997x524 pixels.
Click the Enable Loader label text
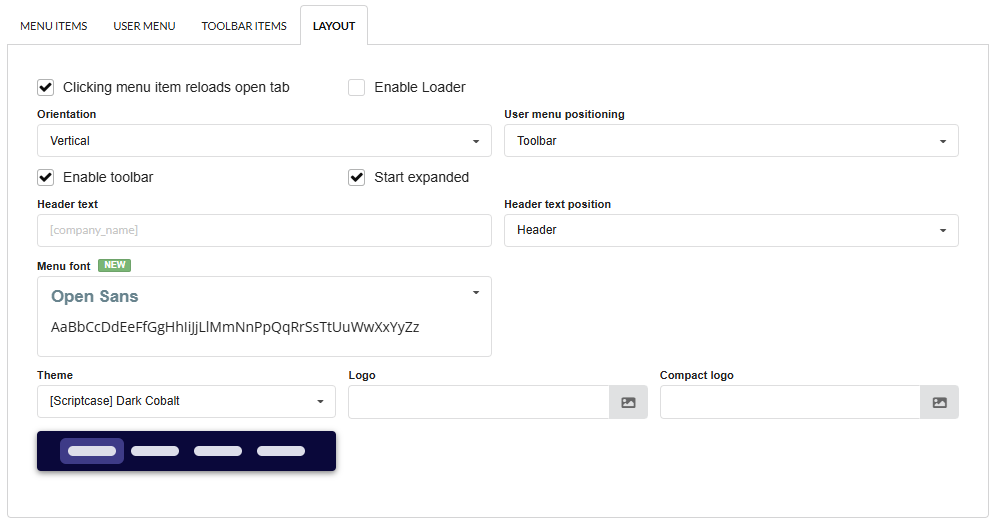tap(420, 88)
